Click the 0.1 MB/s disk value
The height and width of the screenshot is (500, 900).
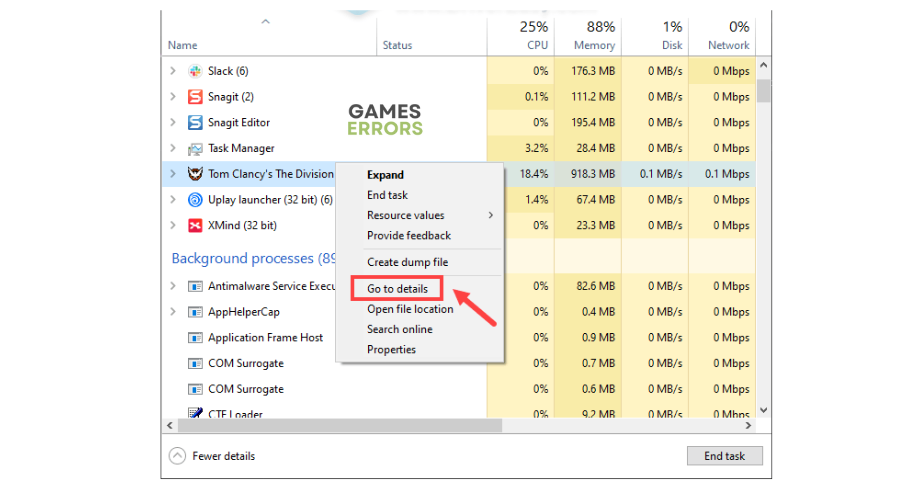[x=661, y=174]
